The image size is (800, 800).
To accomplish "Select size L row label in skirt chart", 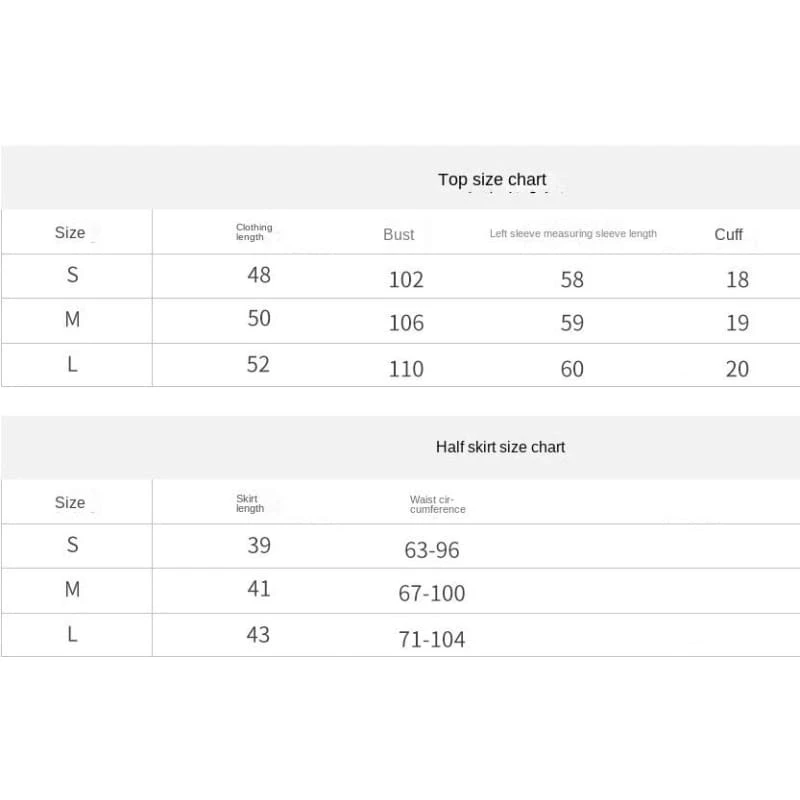I will [72, 635].
